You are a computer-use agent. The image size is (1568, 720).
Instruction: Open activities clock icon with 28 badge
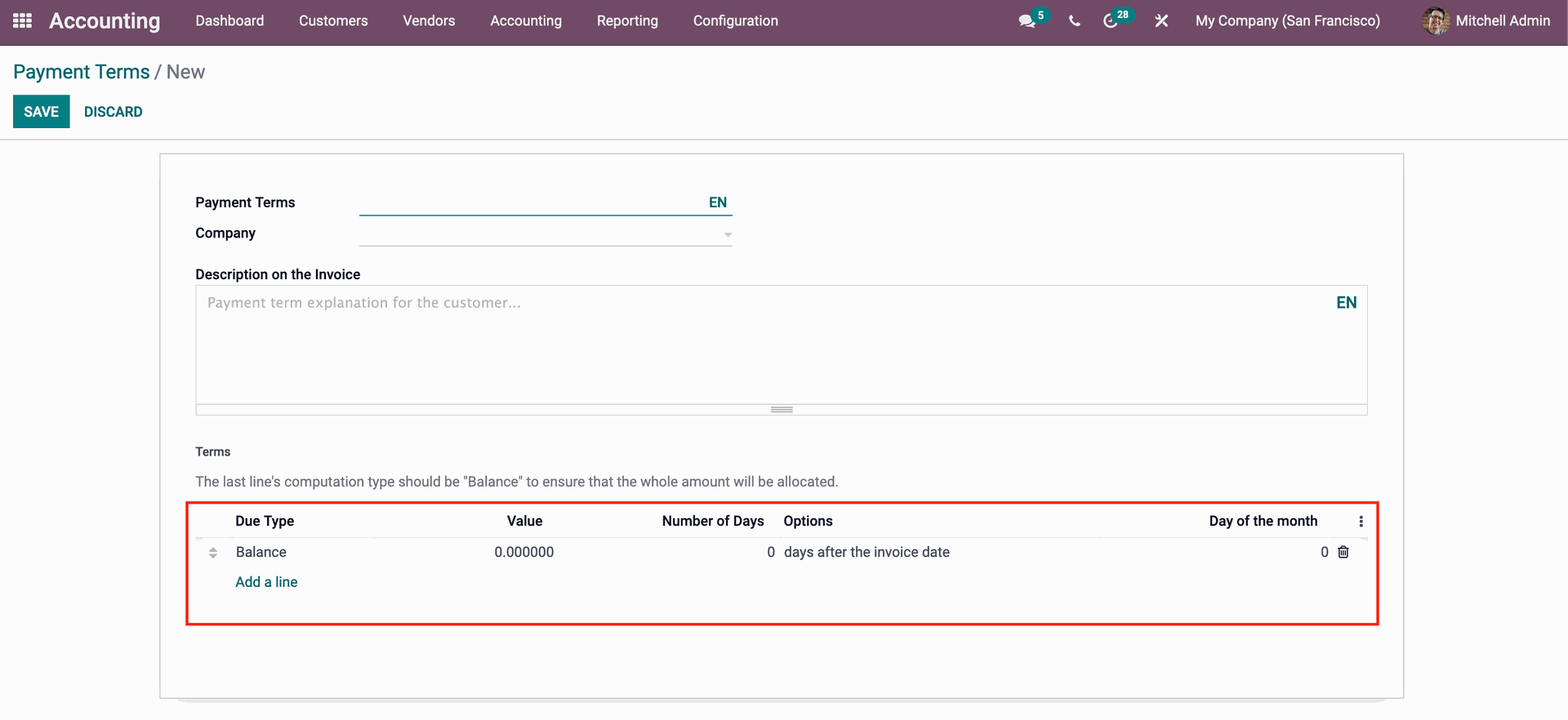pos(1110,21)
